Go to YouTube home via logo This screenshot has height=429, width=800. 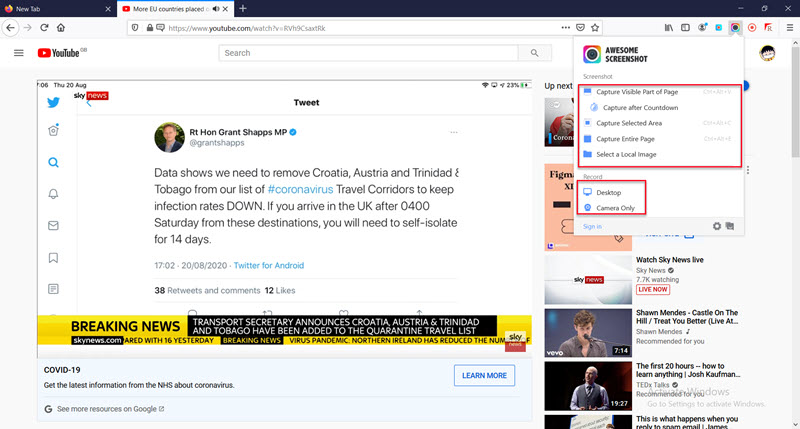tap(61, 53)
